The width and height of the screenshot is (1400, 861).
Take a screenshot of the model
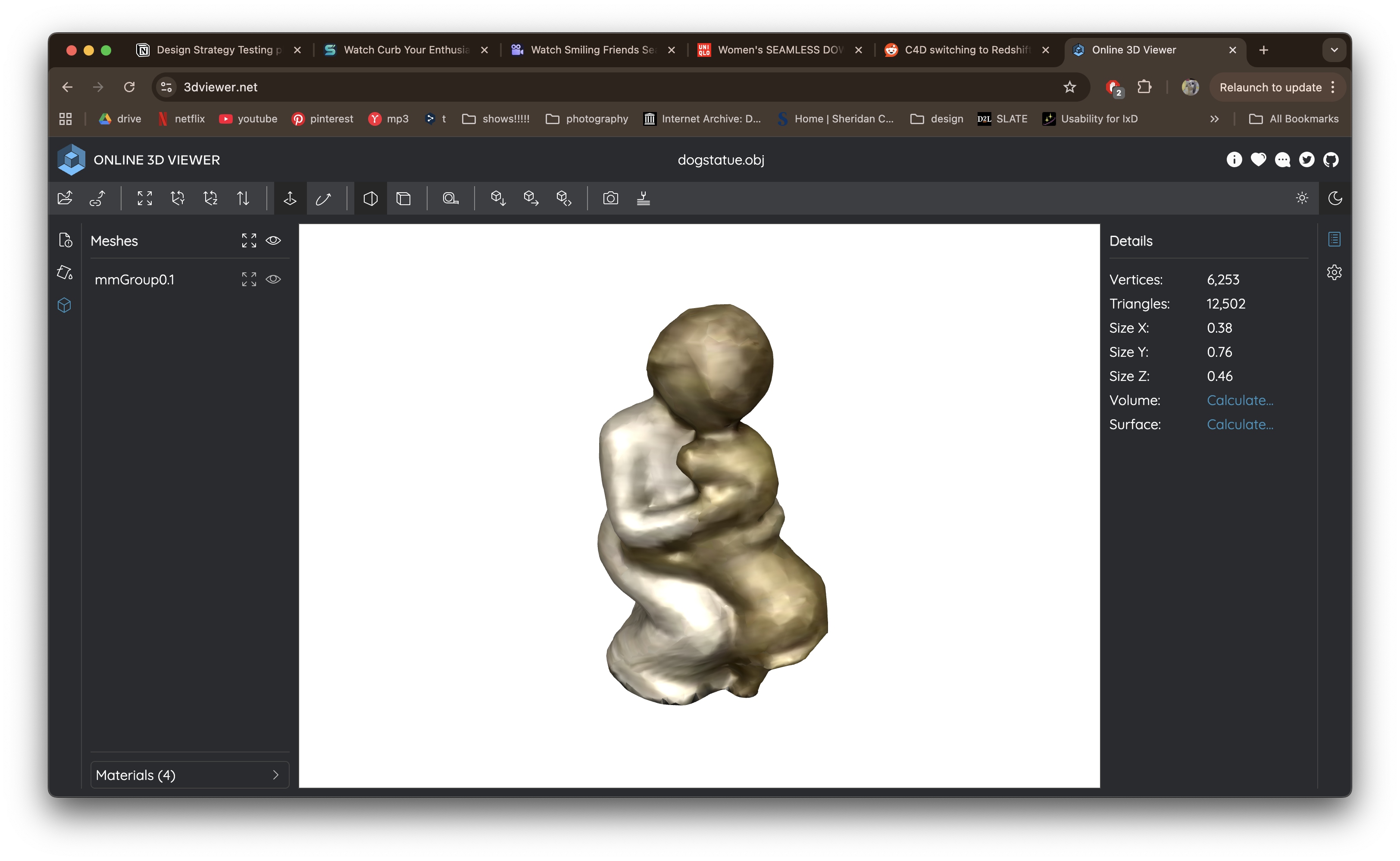coord(610,198)
